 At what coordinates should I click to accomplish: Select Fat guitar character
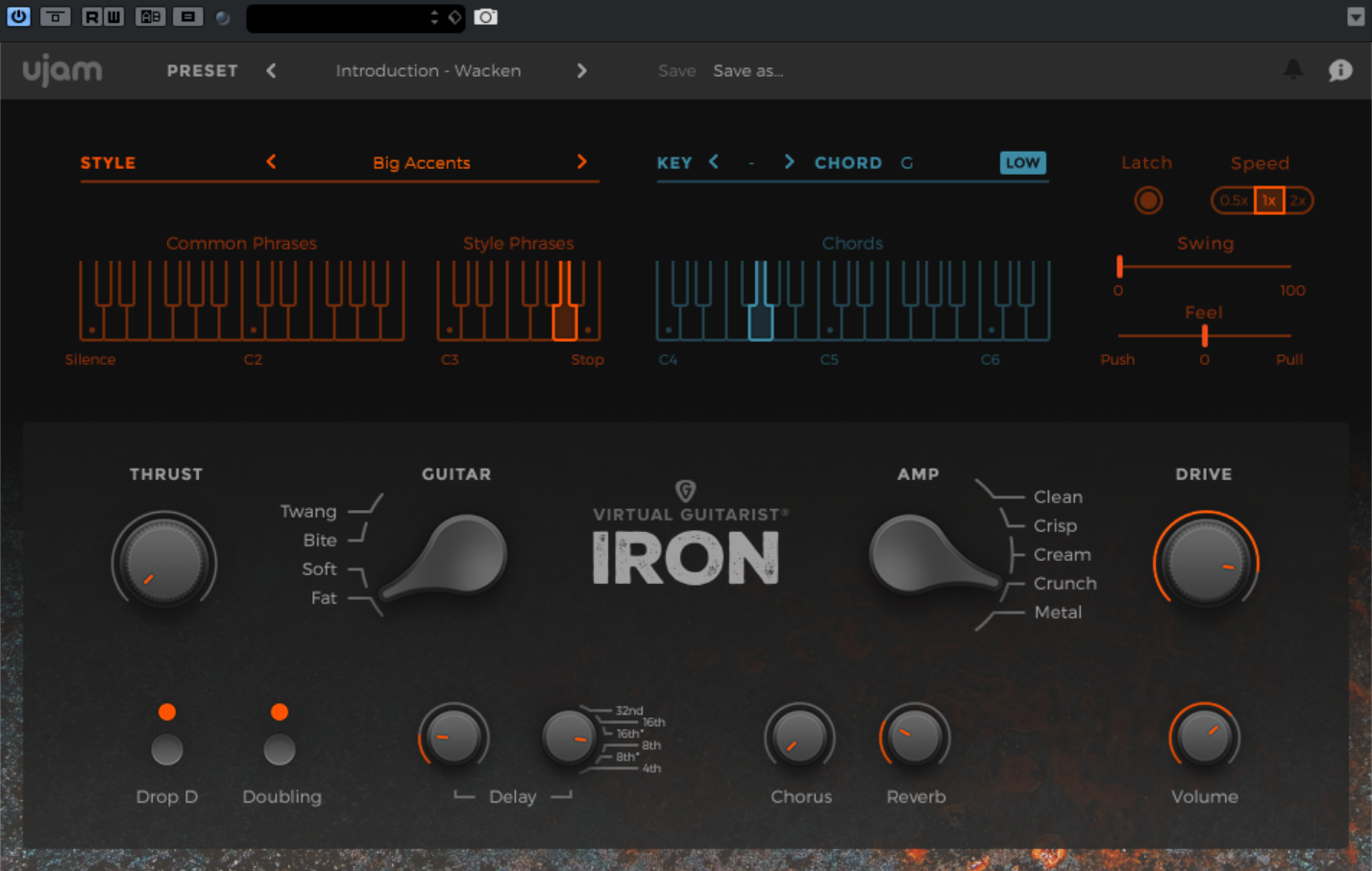tap(324, 597)
